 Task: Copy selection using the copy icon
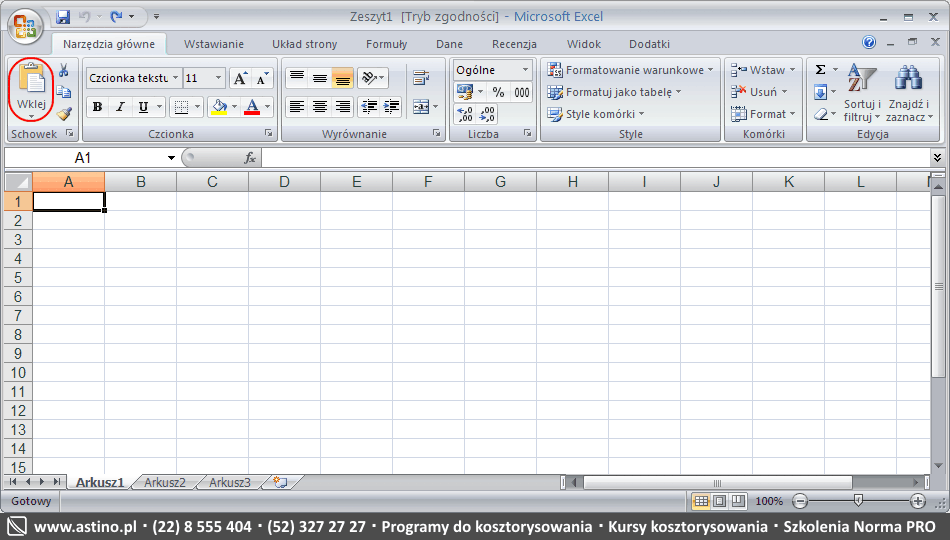click(64, 92)
